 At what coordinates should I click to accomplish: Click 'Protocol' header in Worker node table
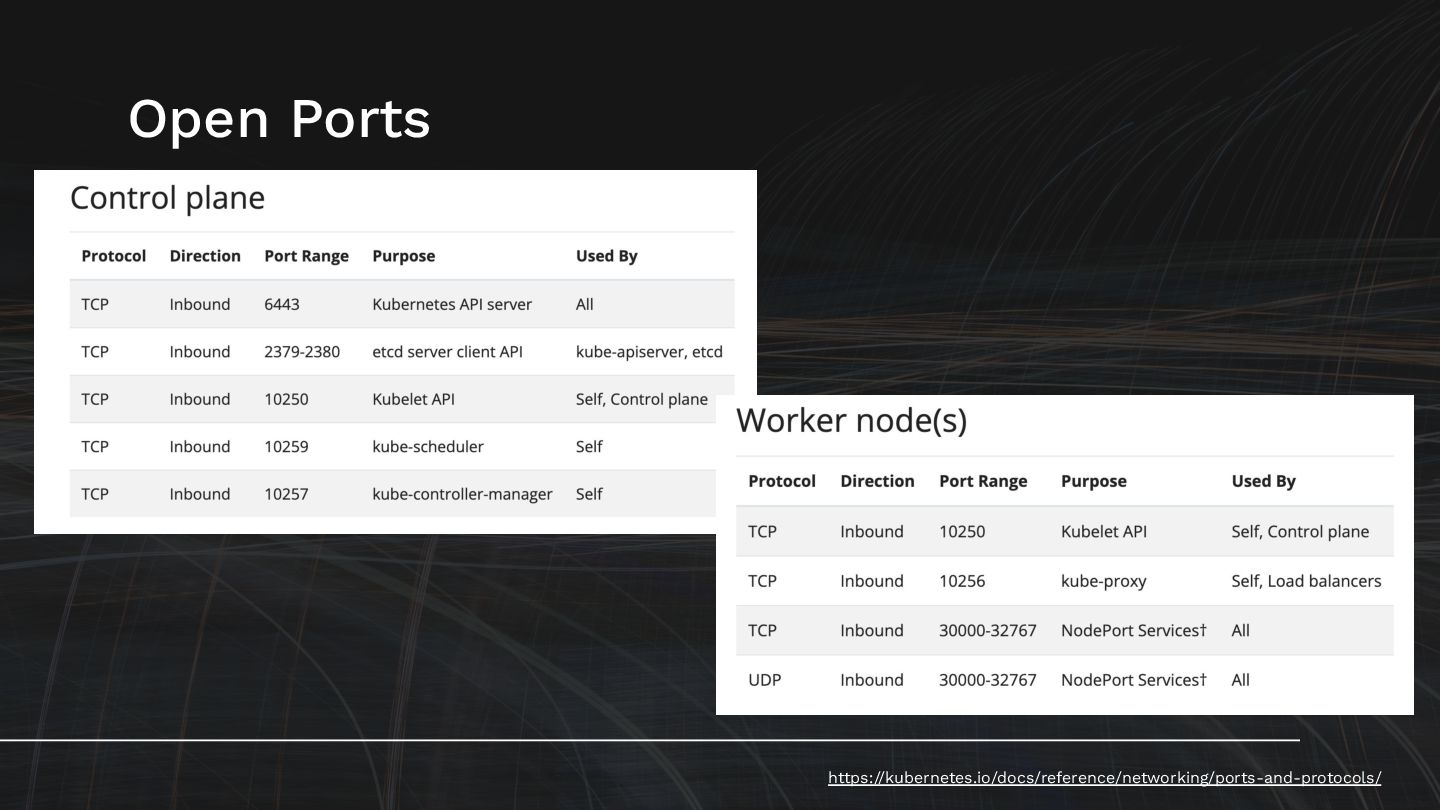click(x=782, y=481)
